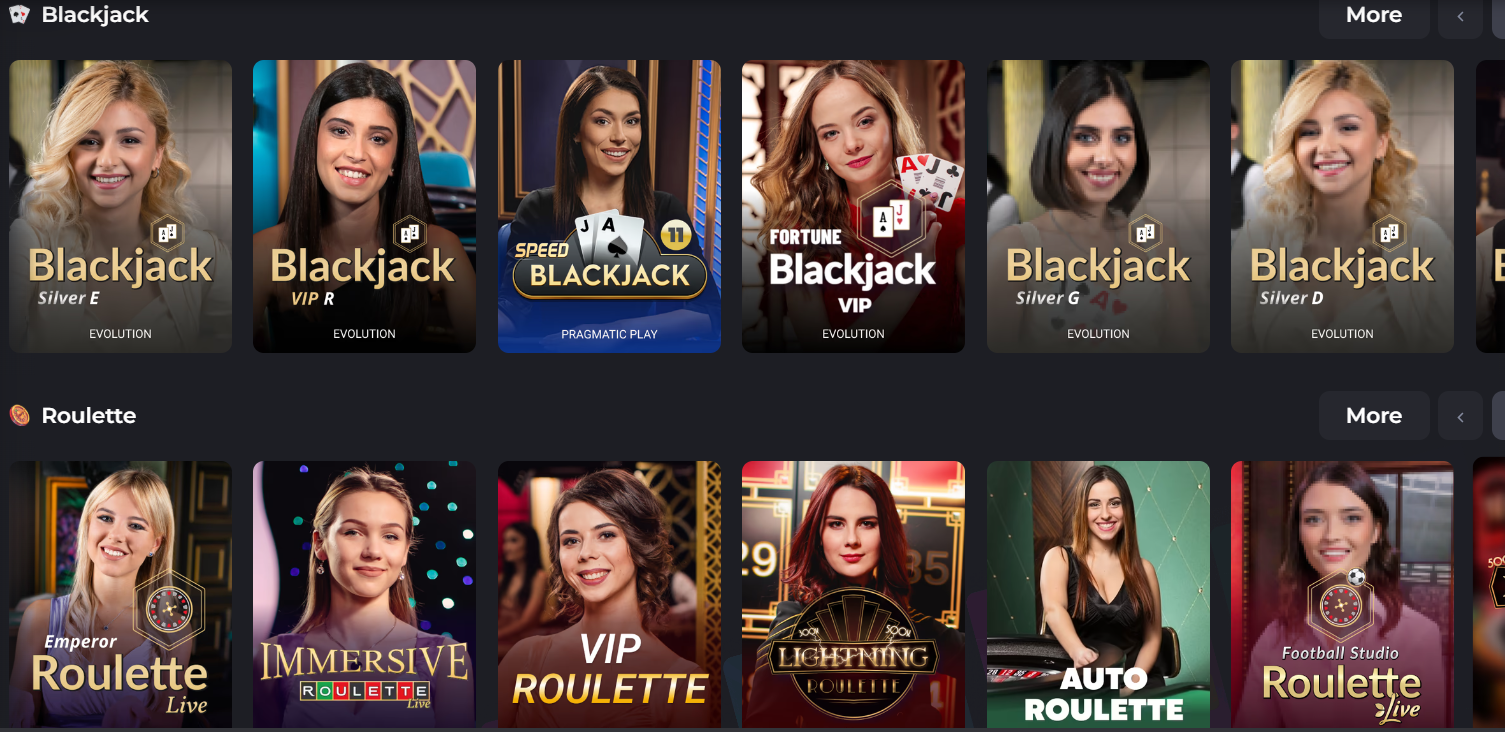This screenshot has height=732, width=1505.
Task: Click the Roulette section heading
Action: (88, 415)
